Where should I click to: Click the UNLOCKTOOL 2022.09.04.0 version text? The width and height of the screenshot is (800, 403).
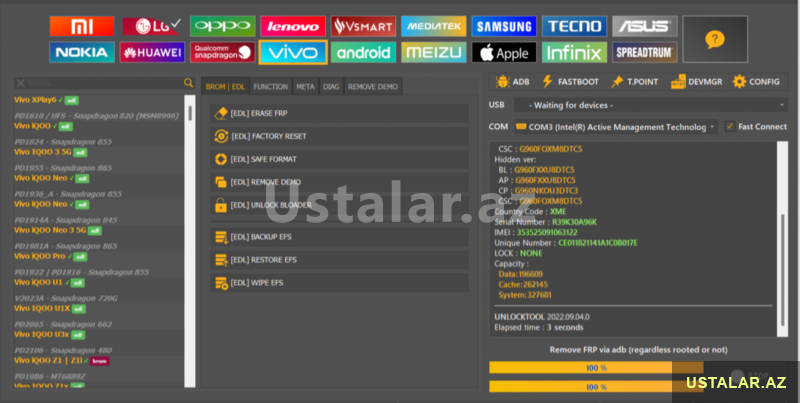tap(541, 317)
